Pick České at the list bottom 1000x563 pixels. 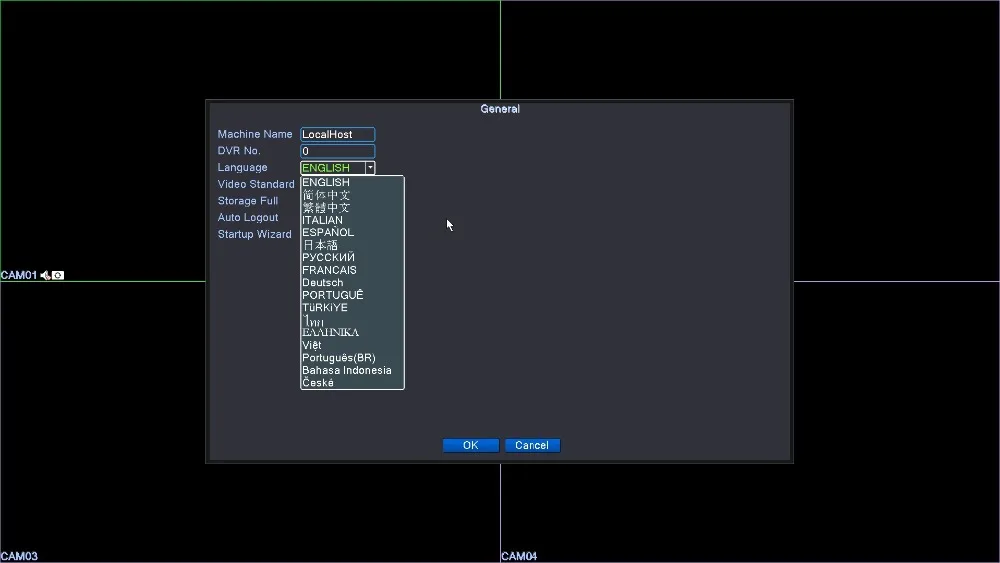click(x=318, y=383)
